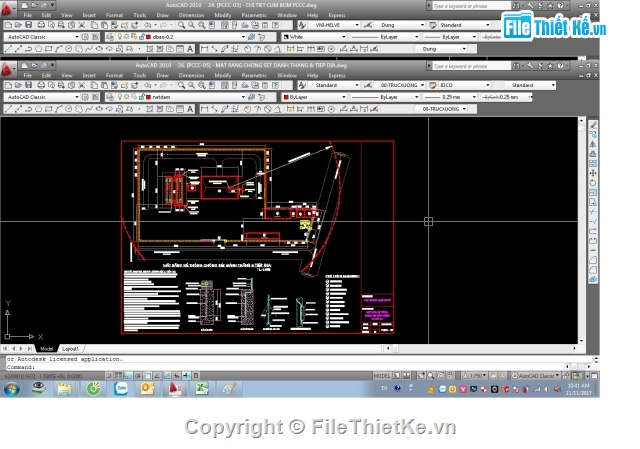Open netdam layer dropdown

pyautogui.click(x=243, y=97)
